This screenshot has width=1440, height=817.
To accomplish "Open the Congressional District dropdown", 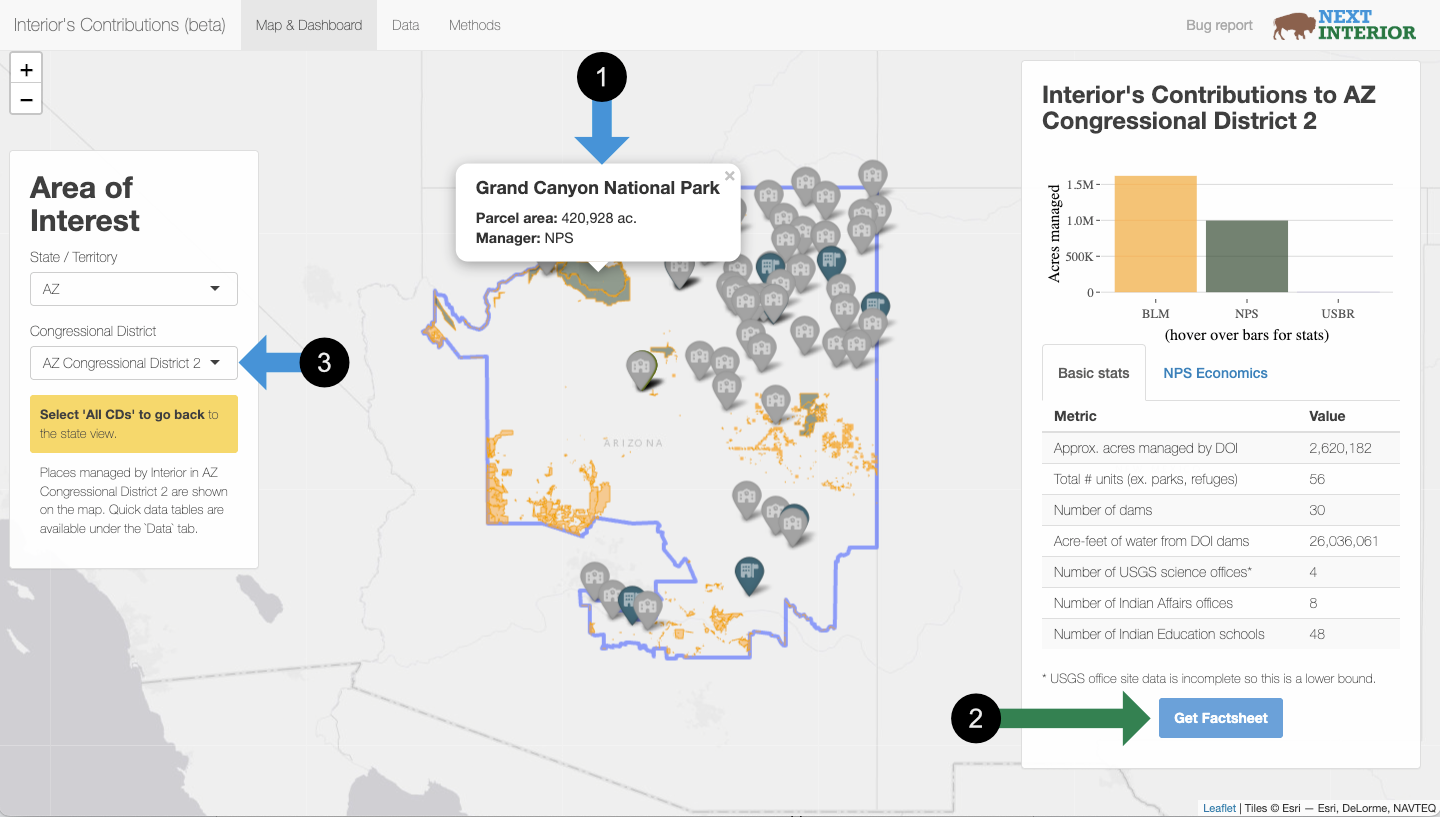I will [133, 363].
